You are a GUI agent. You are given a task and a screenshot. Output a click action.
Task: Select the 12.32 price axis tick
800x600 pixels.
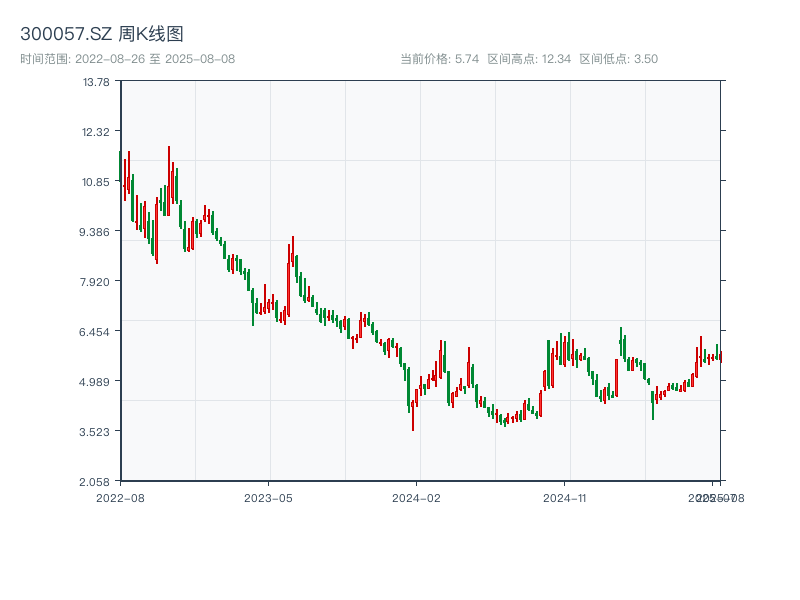point(96,132)
